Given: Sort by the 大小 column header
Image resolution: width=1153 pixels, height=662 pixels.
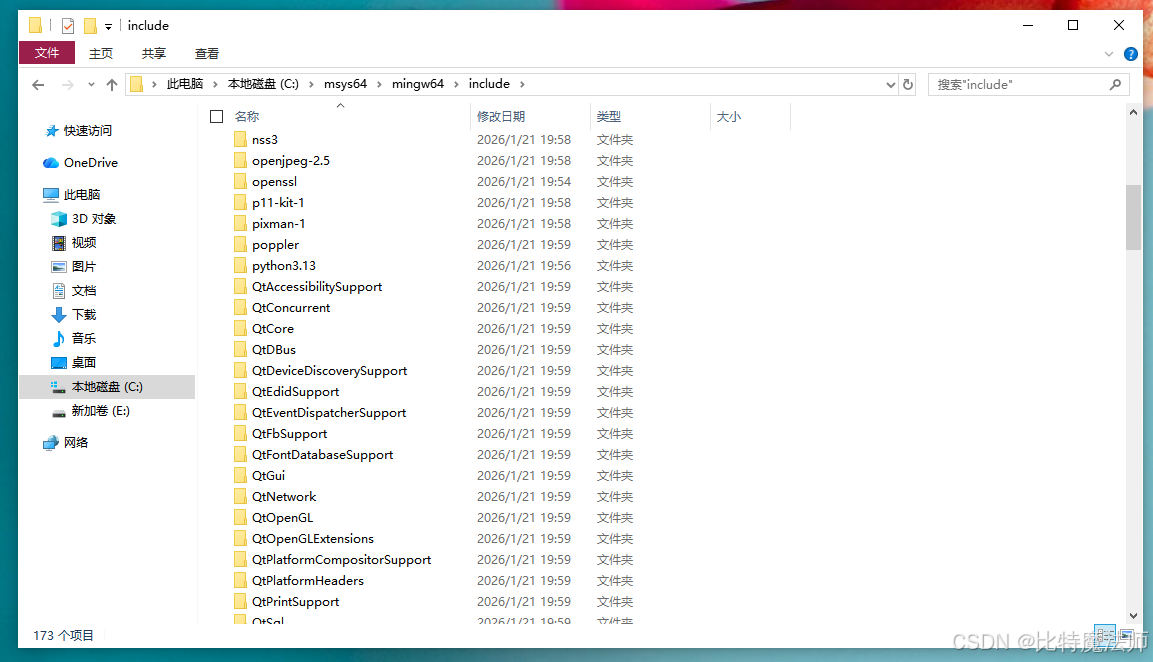Looking at the screenshot, I should [729, 116].
